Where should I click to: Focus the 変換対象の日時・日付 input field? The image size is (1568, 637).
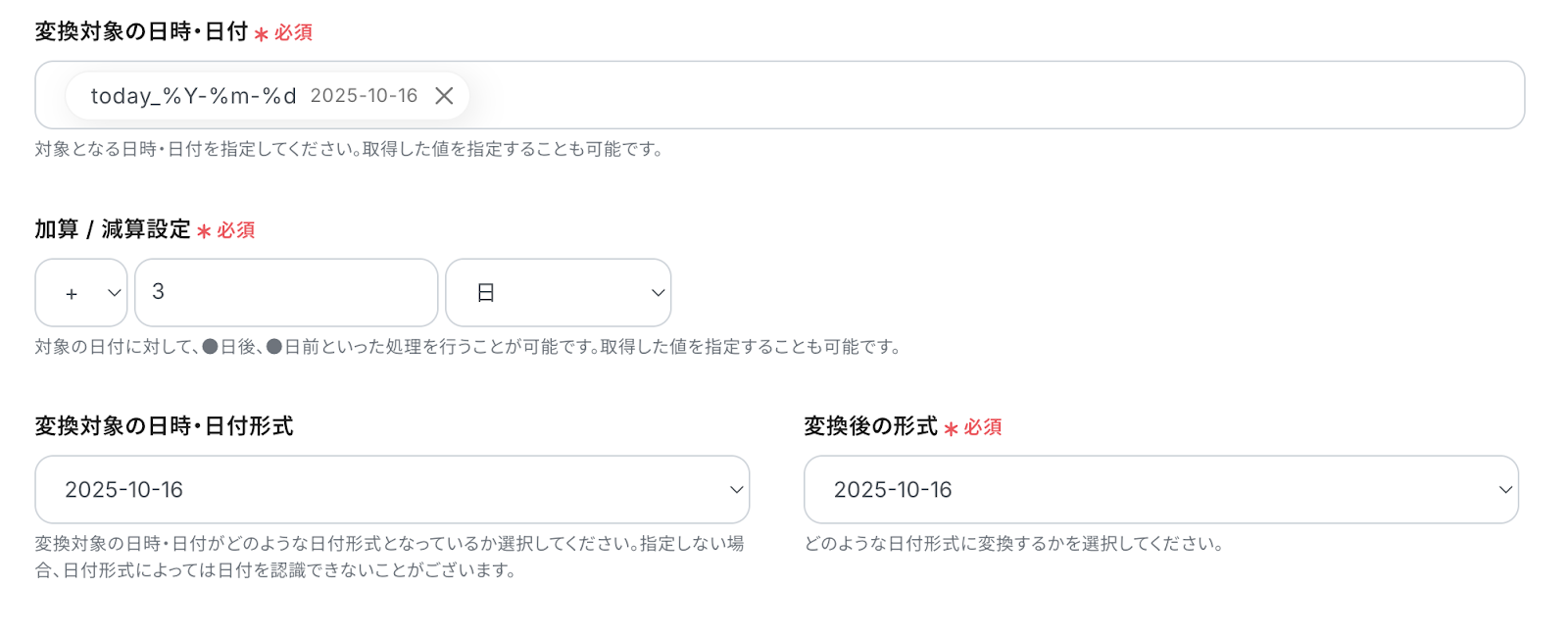coord(980,95)
